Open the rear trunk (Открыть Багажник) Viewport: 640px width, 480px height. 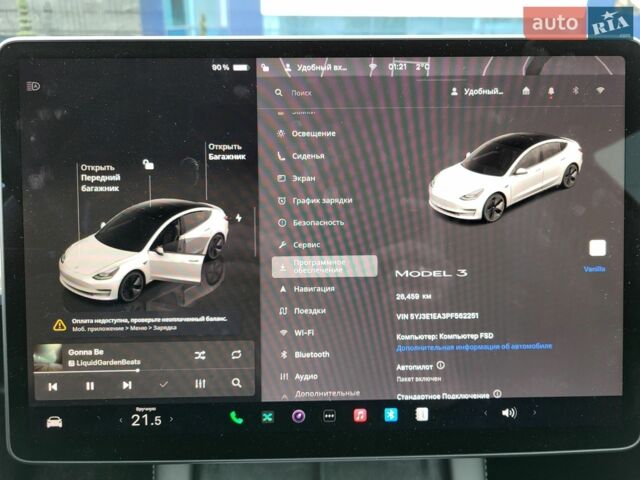click(x=227, y=151)
